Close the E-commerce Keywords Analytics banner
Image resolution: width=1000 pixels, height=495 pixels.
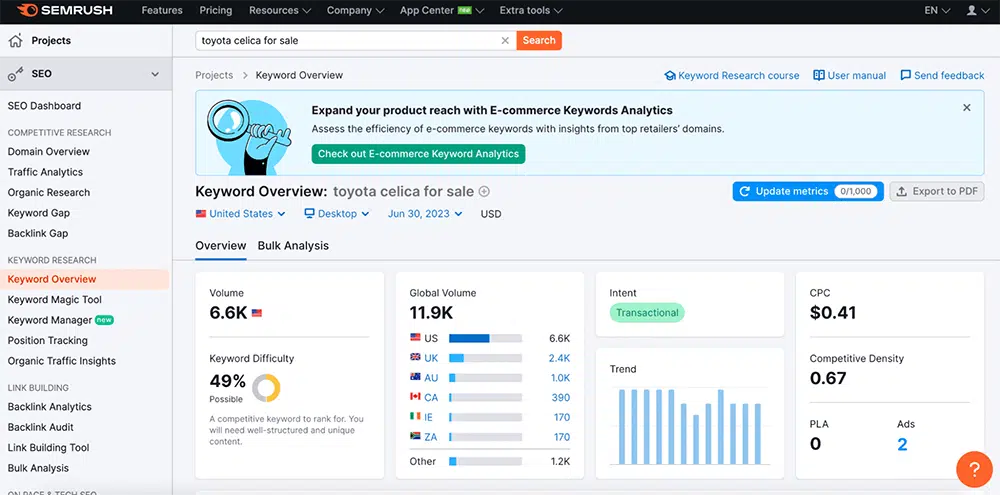click(967, 108)
